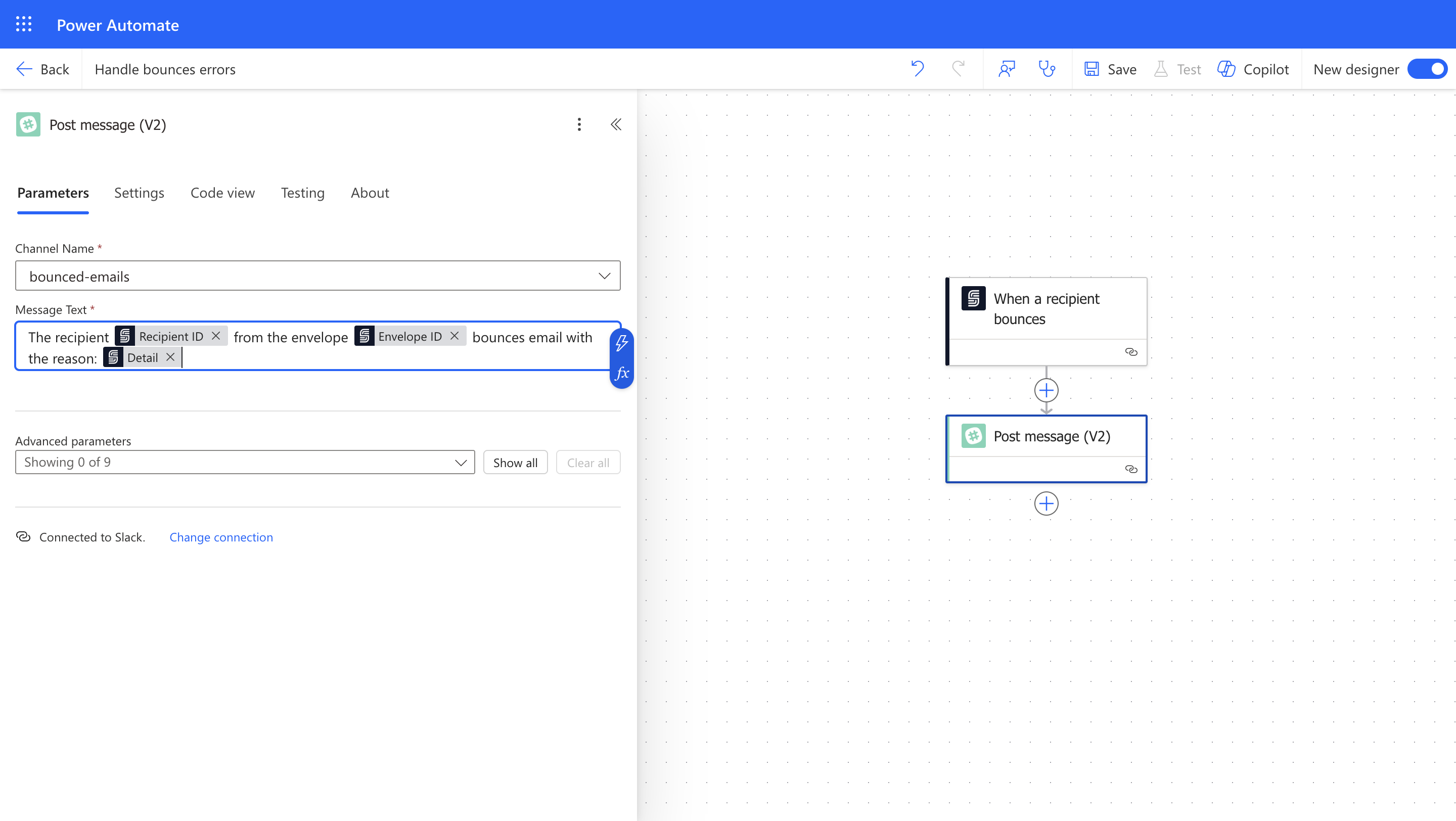Expand Advanced parameters dropdown
Image resolution: width=1456 pixels, height=821 pixels.
click(461, 462)
